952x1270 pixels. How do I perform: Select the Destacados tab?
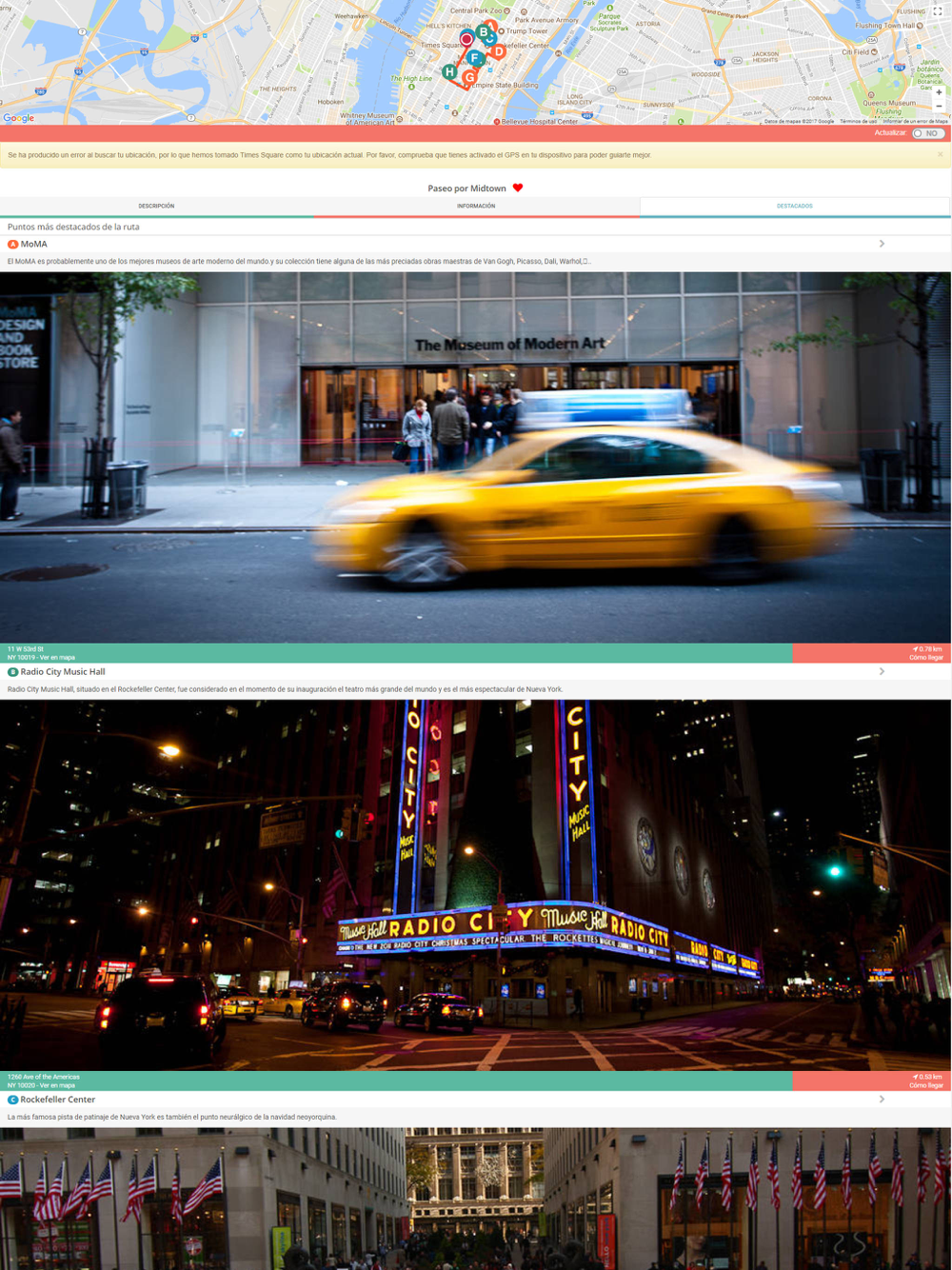[795, 206]
